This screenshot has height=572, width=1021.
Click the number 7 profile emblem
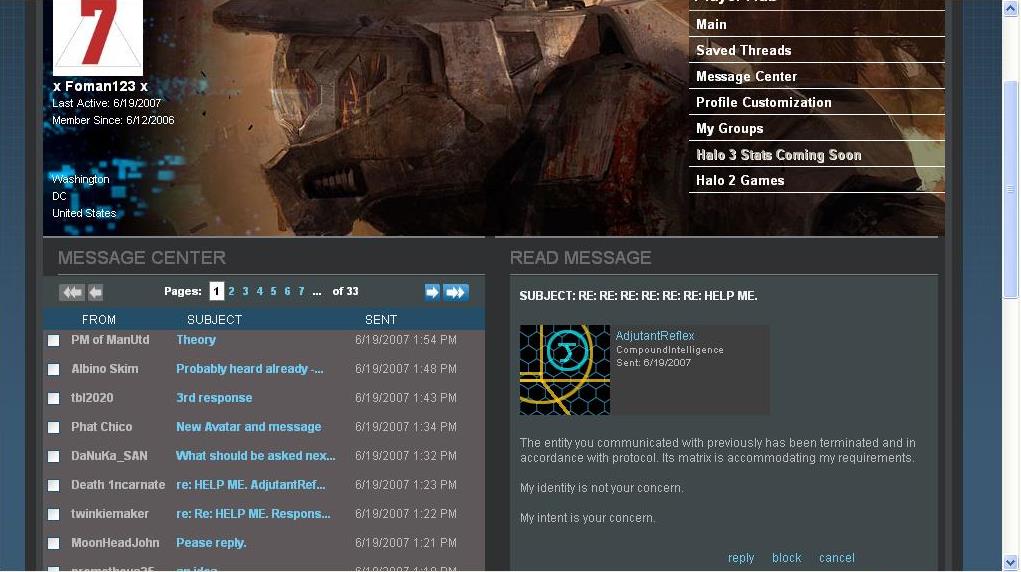tap(98, 37)
